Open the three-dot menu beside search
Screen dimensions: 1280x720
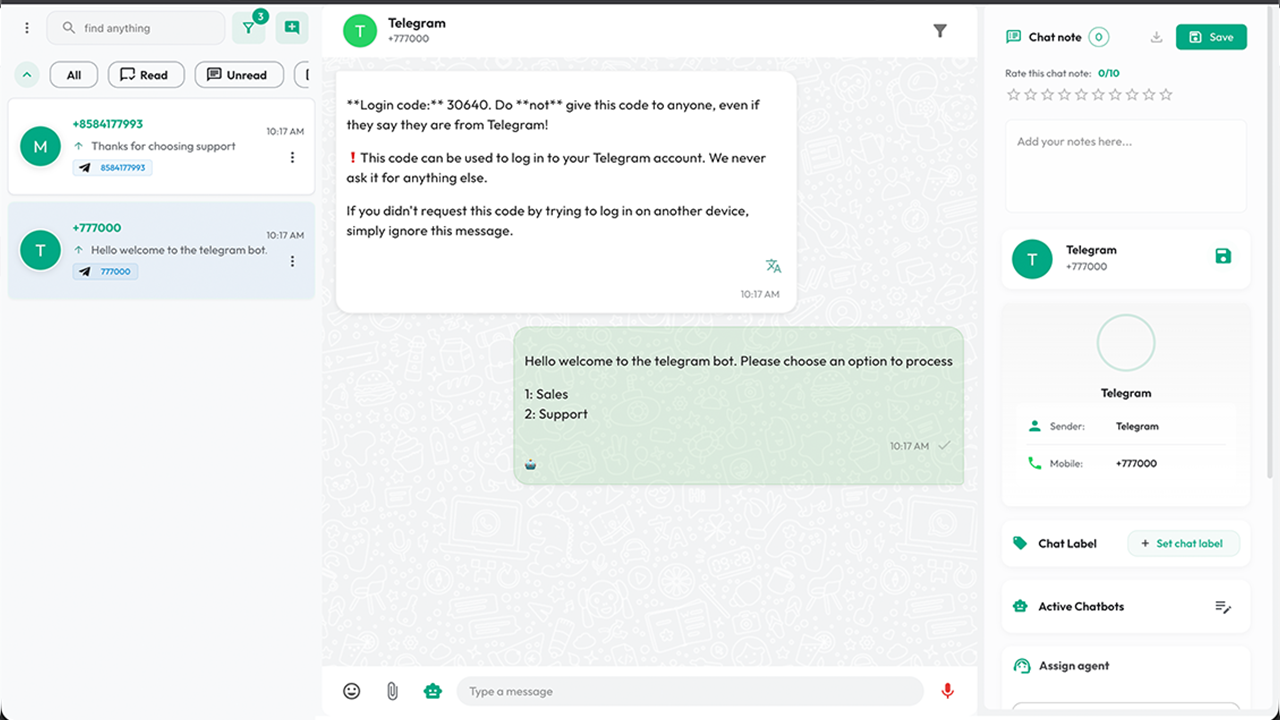pyautogui.click(x=27, y=28)
